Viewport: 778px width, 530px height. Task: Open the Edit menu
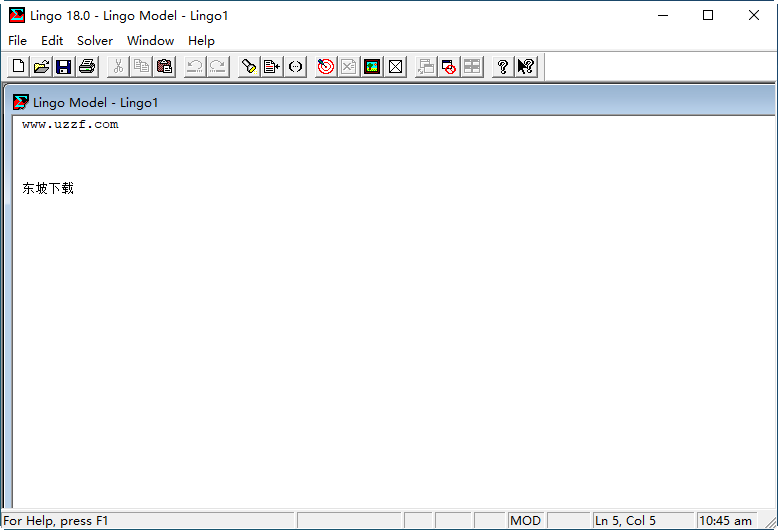(52, 41)
